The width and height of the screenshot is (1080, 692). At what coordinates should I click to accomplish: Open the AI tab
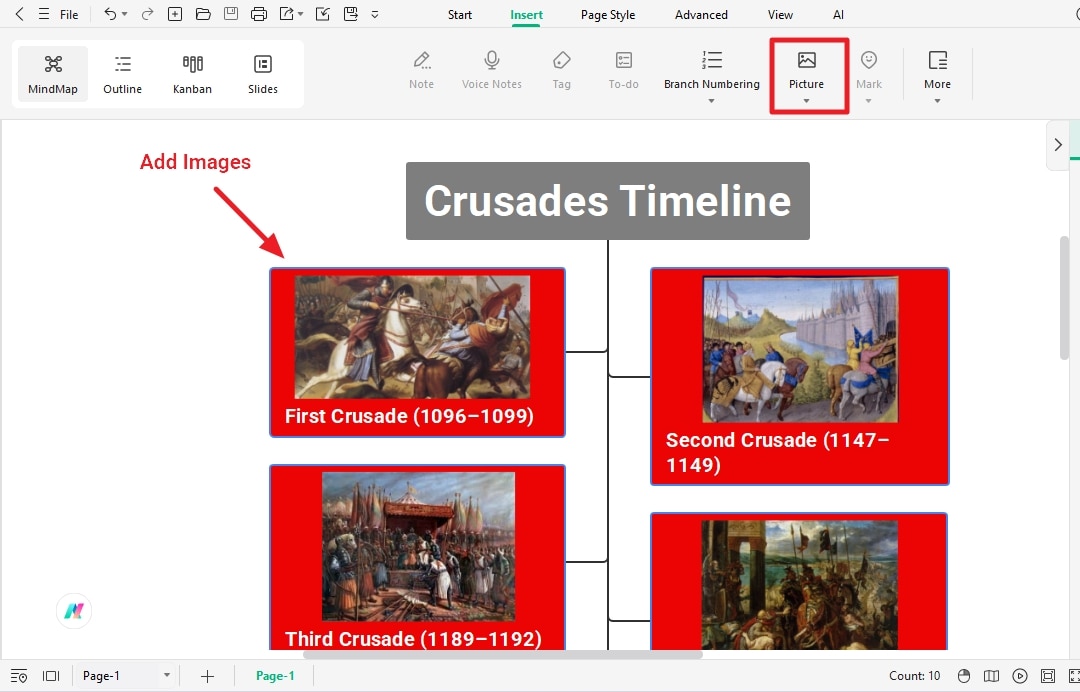(x=838, y=14)
